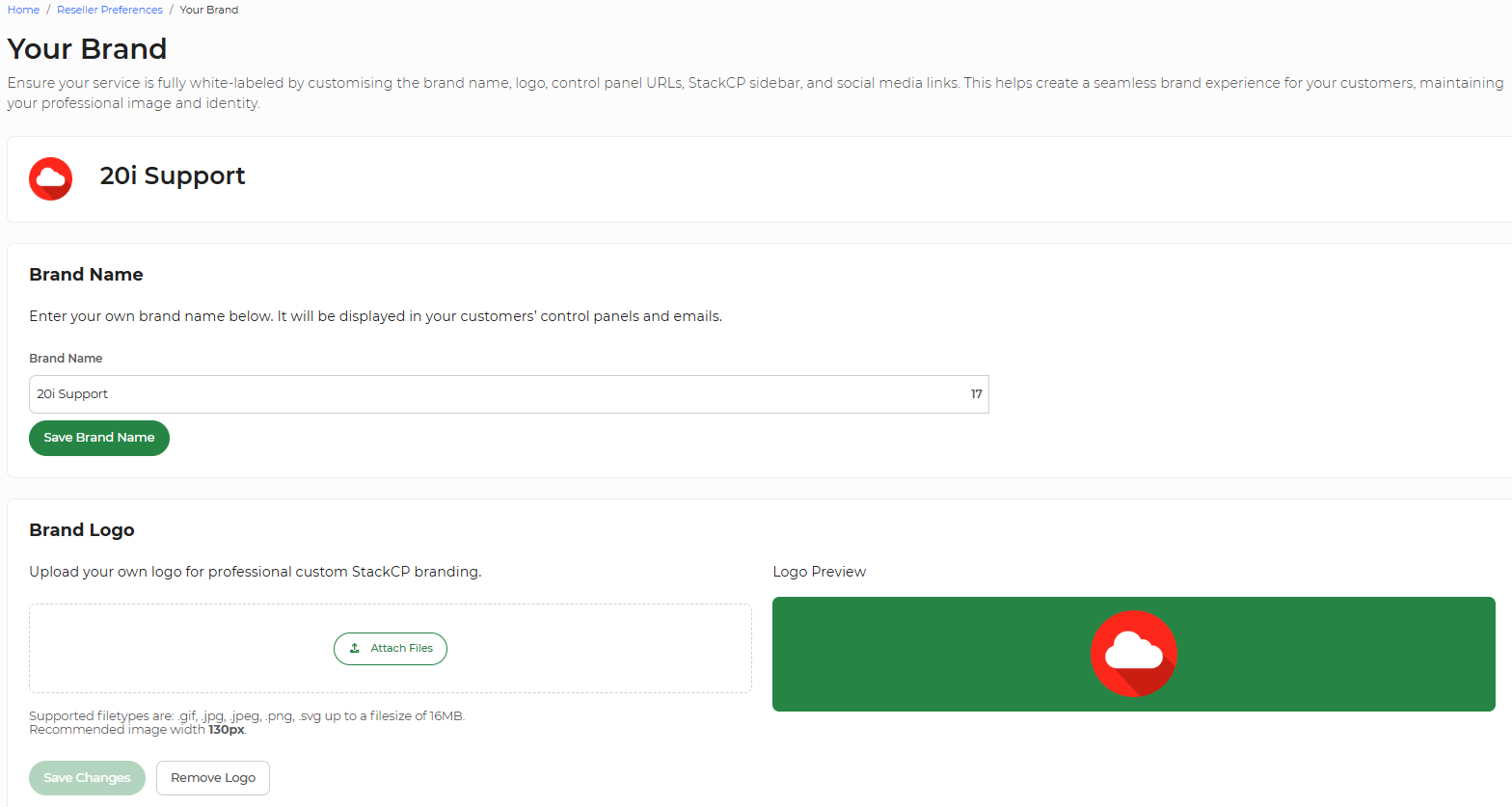Select the Your Brand breadcrumb item

209,10
